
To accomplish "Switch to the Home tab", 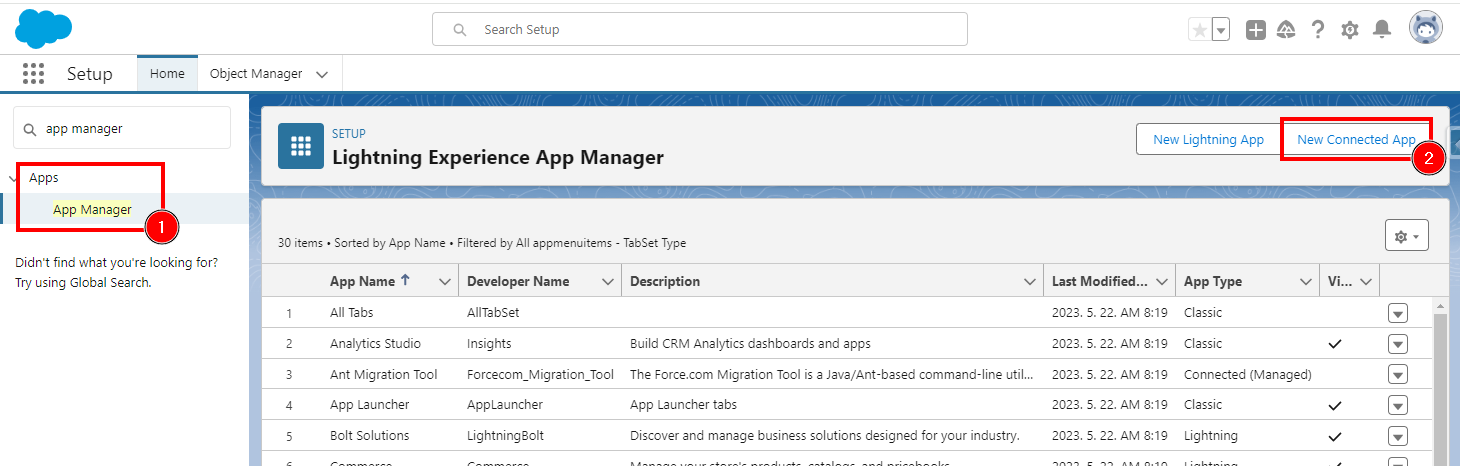I will point(167,73).
